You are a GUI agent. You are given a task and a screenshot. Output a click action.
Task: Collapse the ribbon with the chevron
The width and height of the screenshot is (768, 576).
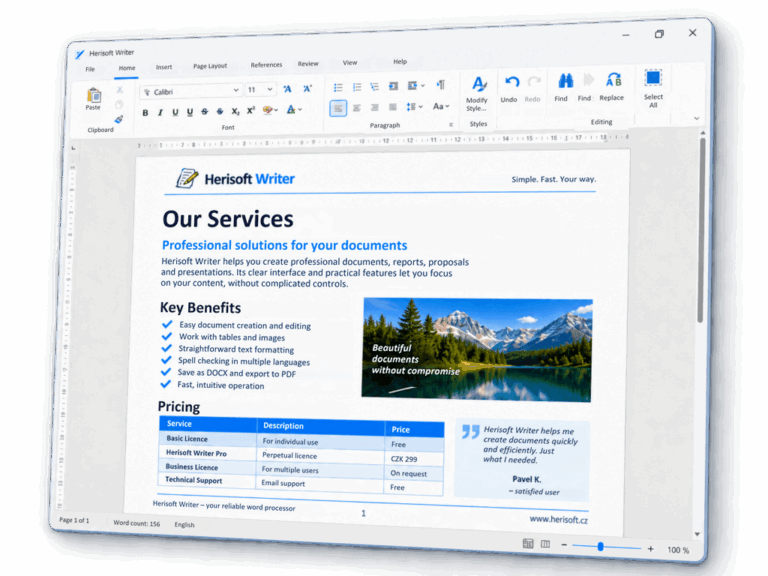pyautogui.click(x=696, y=119)
